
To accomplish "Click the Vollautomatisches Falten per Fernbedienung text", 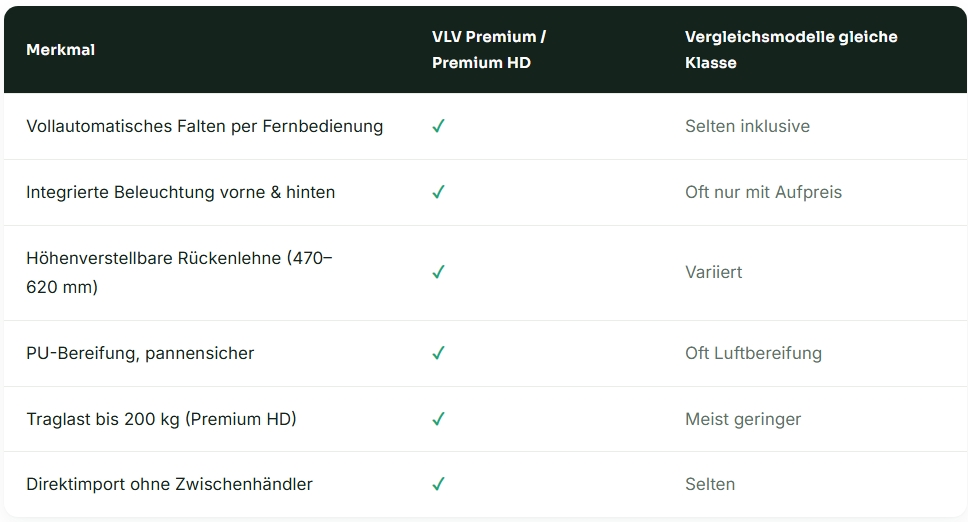I will tap(204, 126).
